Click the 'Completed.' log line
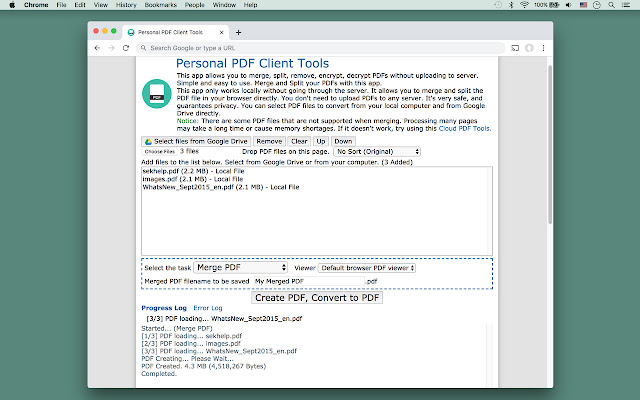This screenshot has width=640, height=400. point(159,373)
